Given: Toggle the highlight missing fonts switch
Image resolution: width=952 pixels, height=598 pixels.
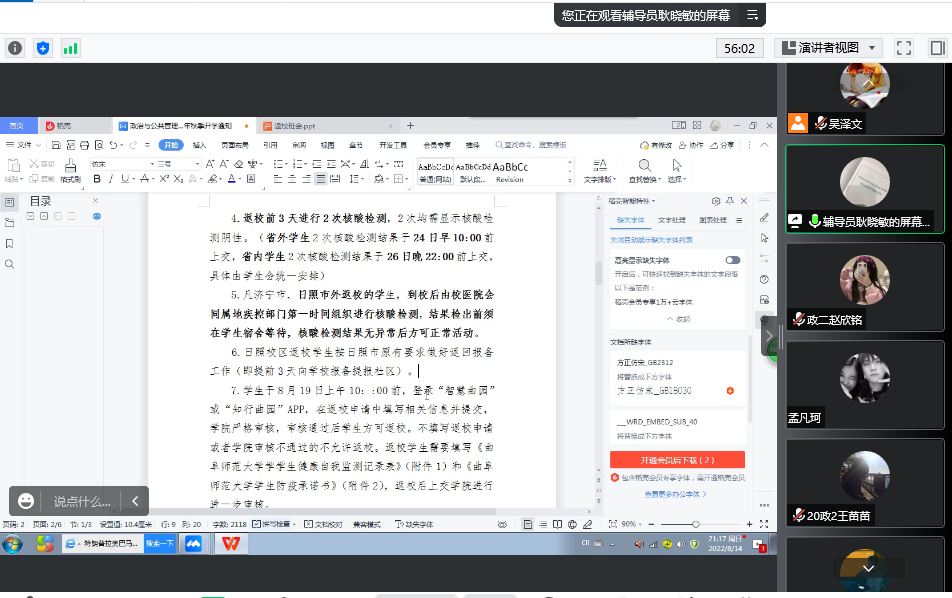Looking at the screenshot, I should coord(733,260).
